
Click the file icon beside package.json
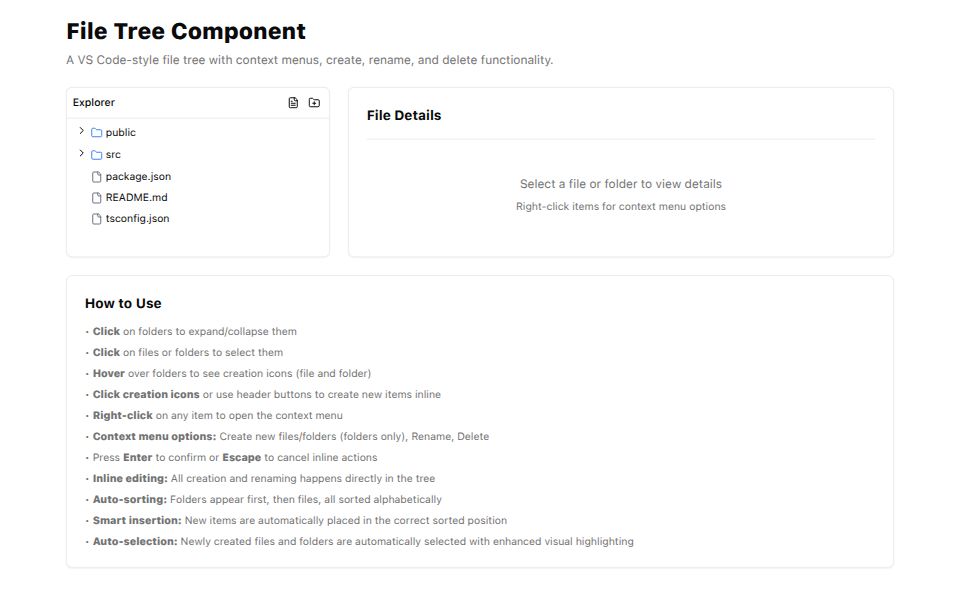click(x=97, y=177)
